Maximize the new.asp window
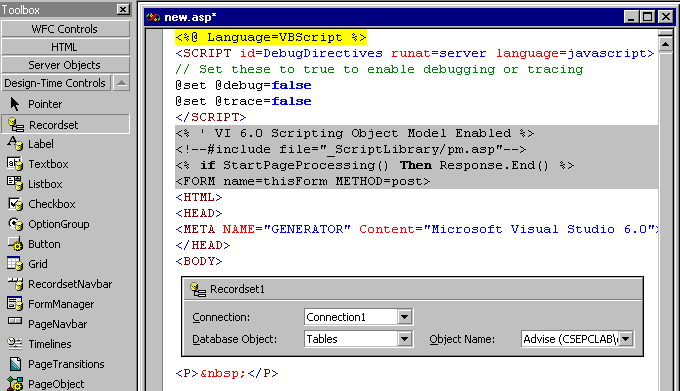The width and height of the screenshot is (680, 391). click(647, 17)
